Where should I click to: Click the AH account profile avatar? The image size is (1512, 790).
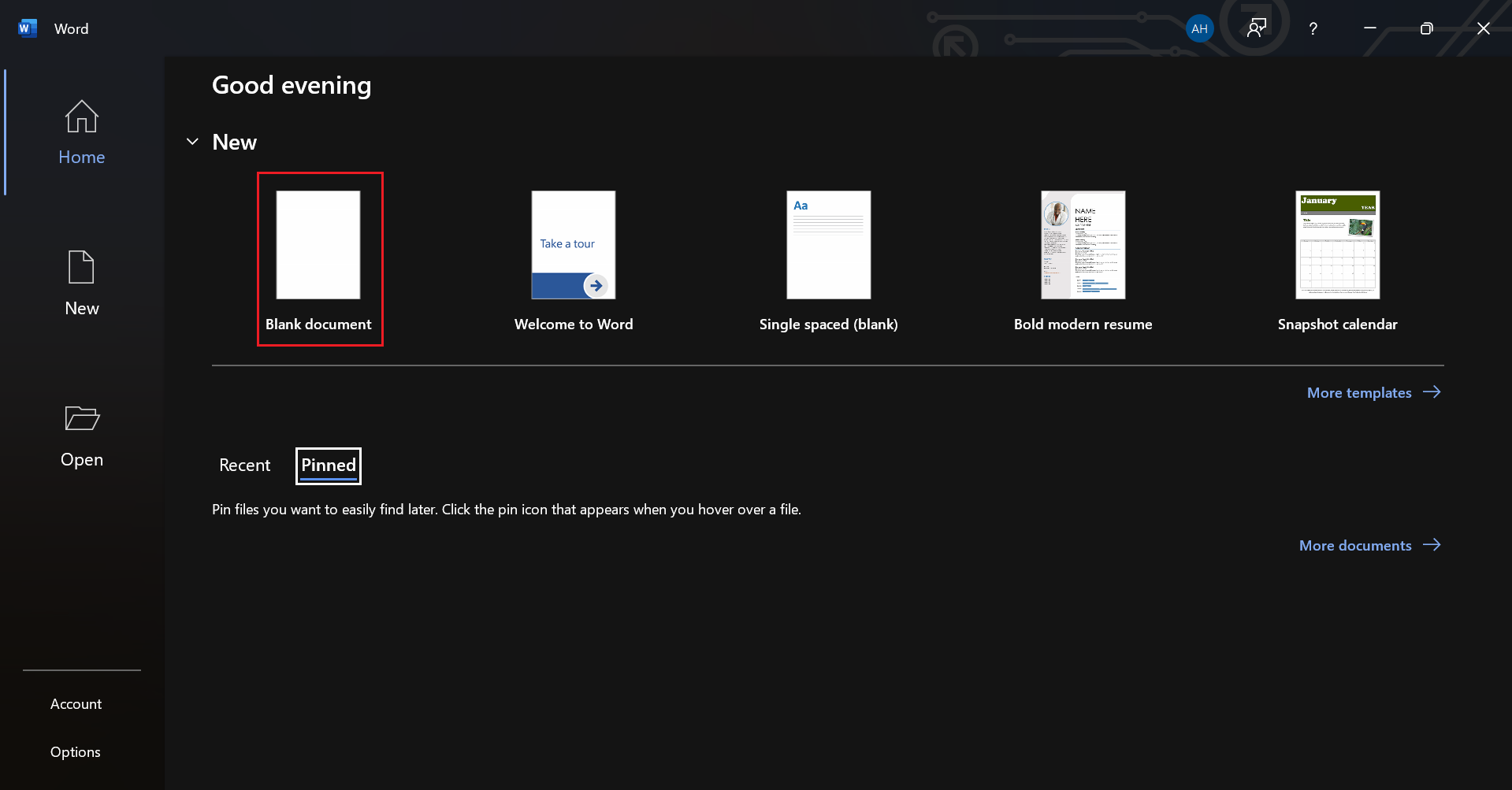[x=1199, y=28]
